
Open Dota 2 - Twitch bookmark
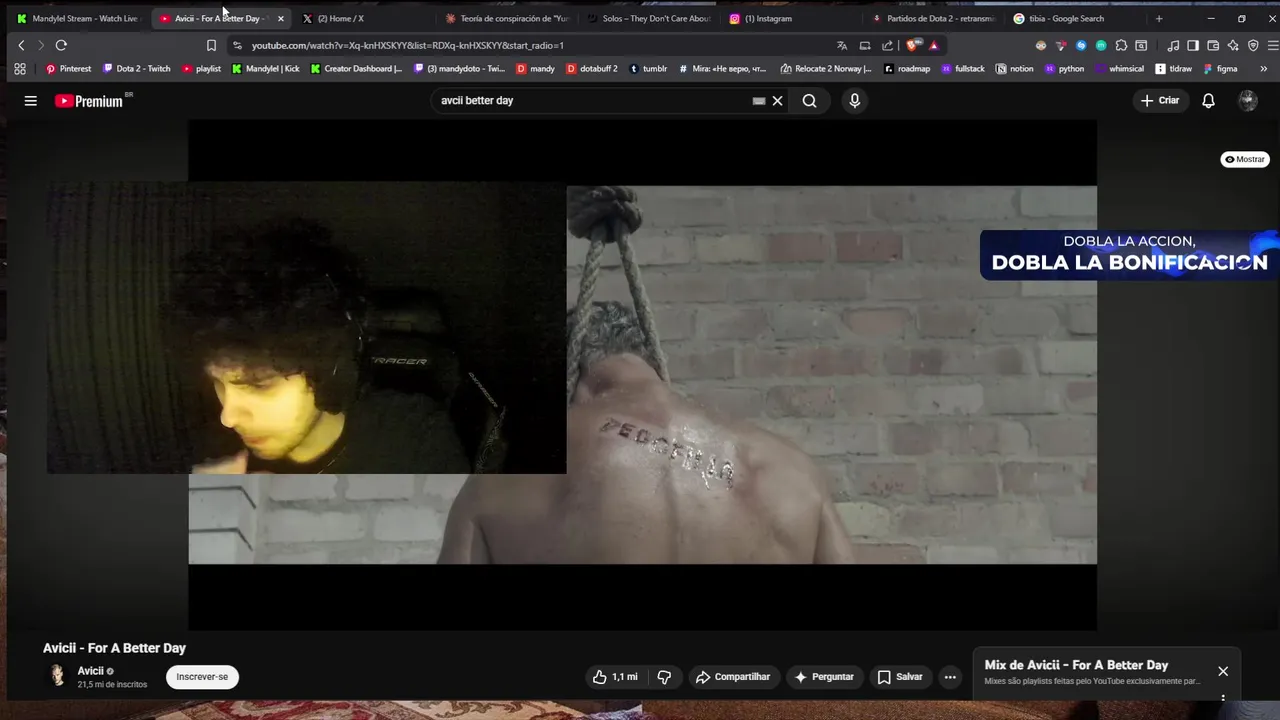click(137, 69)
